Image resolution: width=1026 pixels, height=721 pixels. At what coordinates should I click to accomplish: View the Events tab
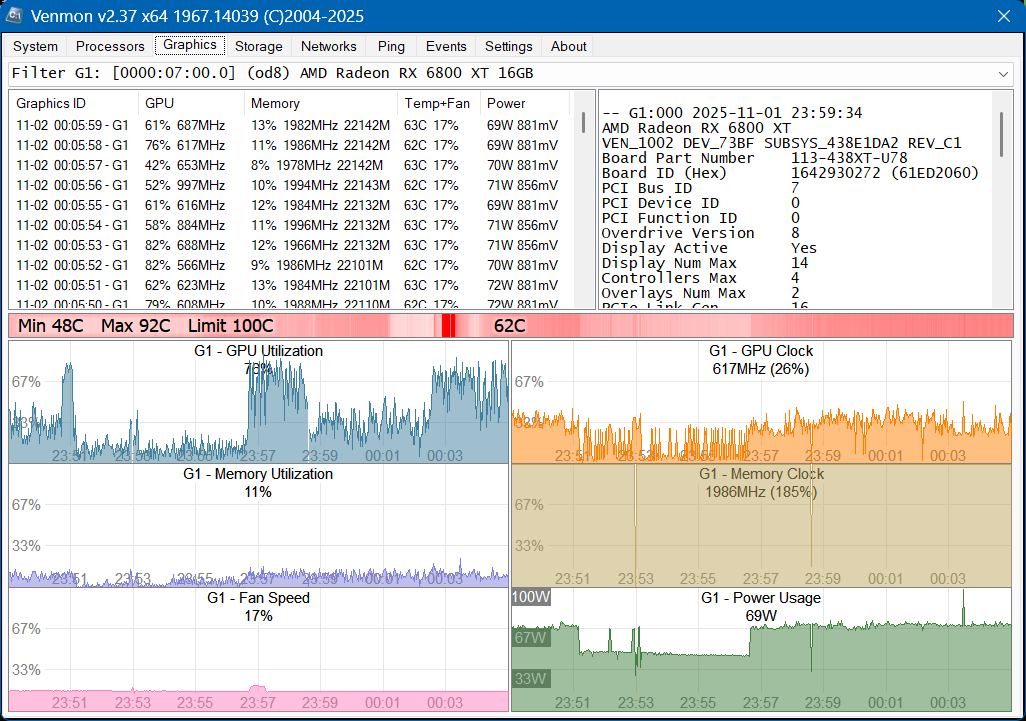tap(445, 46)
